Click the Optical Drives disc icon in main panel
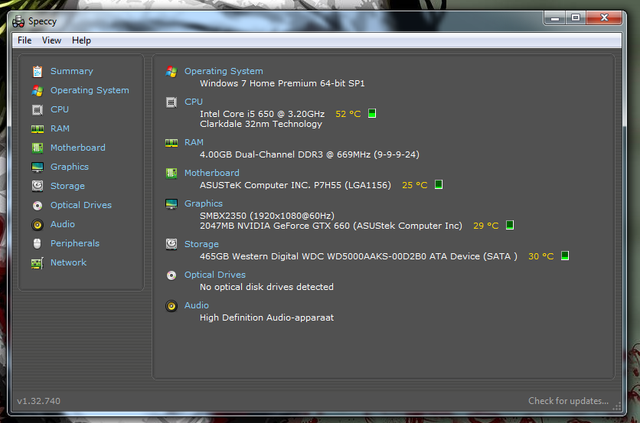The image size is (640, 423). pyautogui.click(x=171, y=275)
